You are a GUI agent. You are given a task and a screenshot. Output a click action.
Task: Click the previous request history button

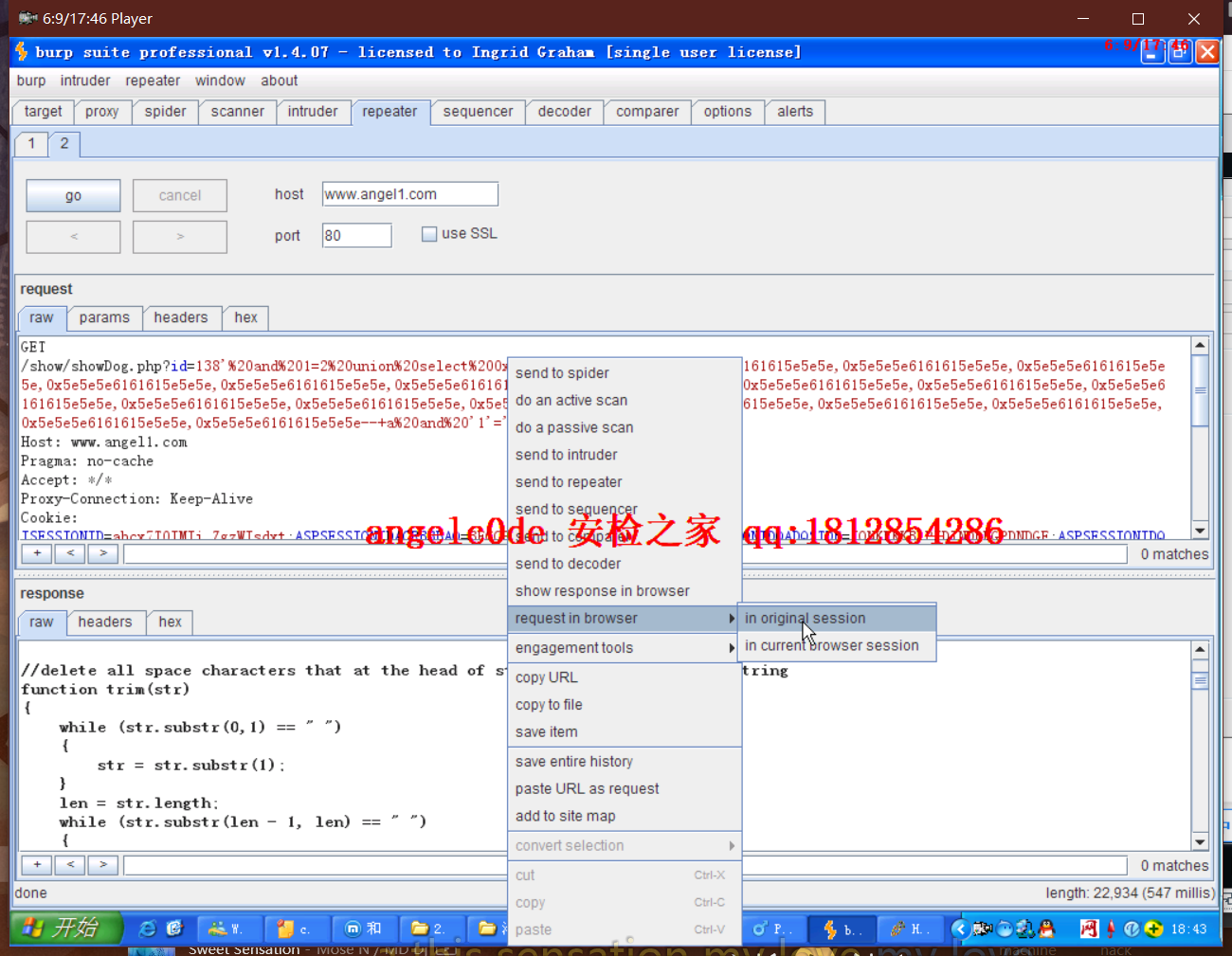(x=73, y=237)
